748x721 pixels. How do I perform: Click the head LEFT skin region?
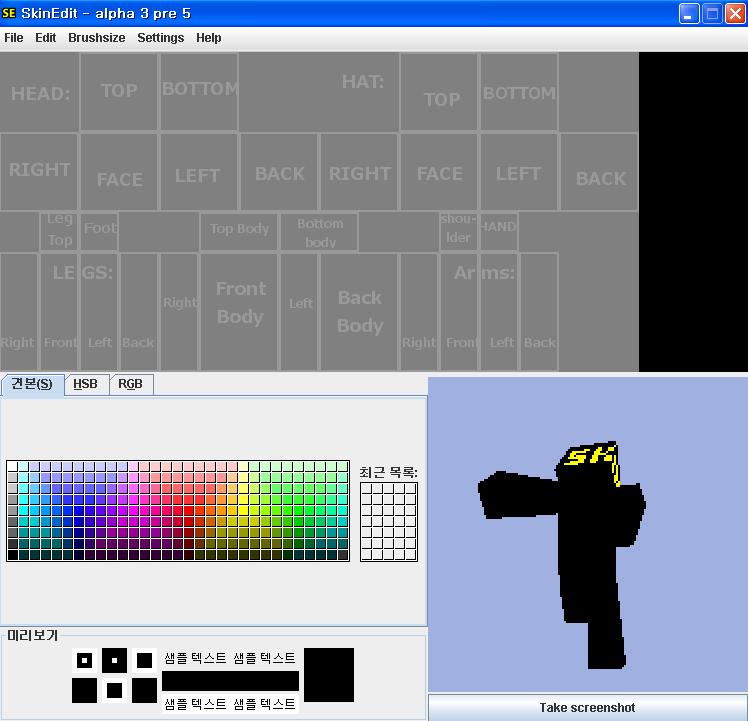coord(199,172)
